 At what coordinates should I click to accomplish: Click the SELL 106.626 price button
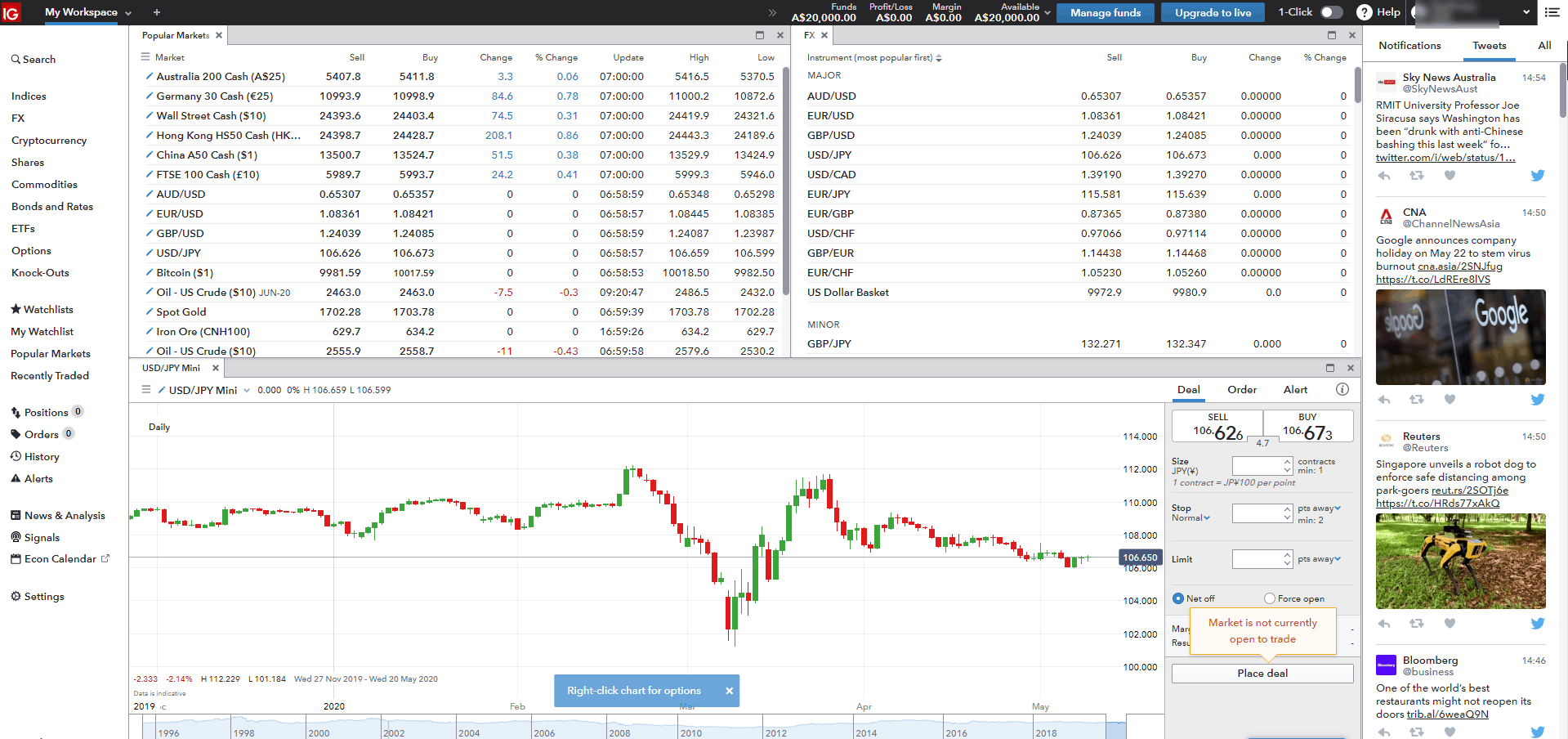[1217, 427]
